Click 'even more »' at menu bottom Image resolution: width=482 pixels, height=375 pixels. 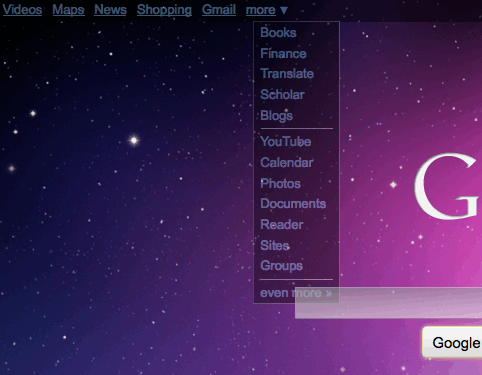tap(296, 293)
